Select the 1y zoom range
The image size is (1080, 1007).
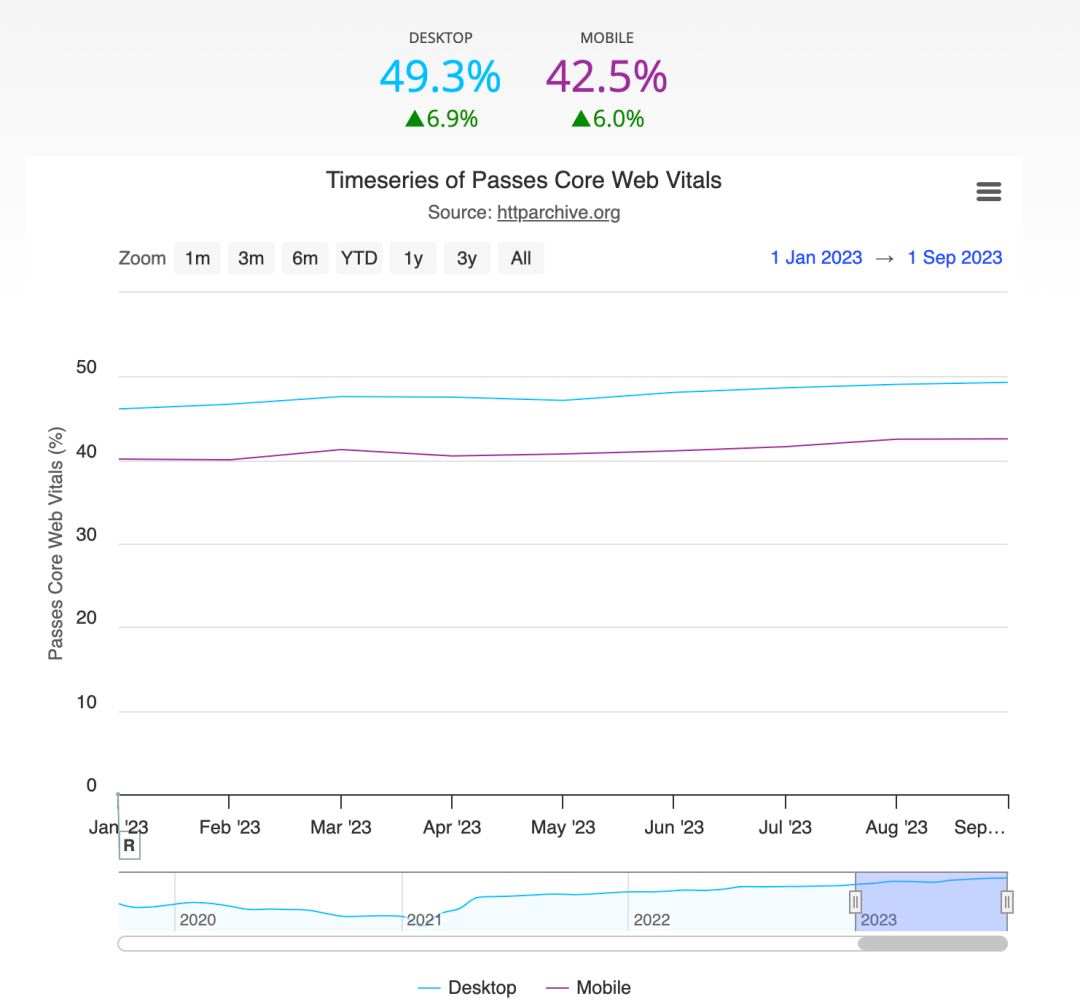(413, 258)
